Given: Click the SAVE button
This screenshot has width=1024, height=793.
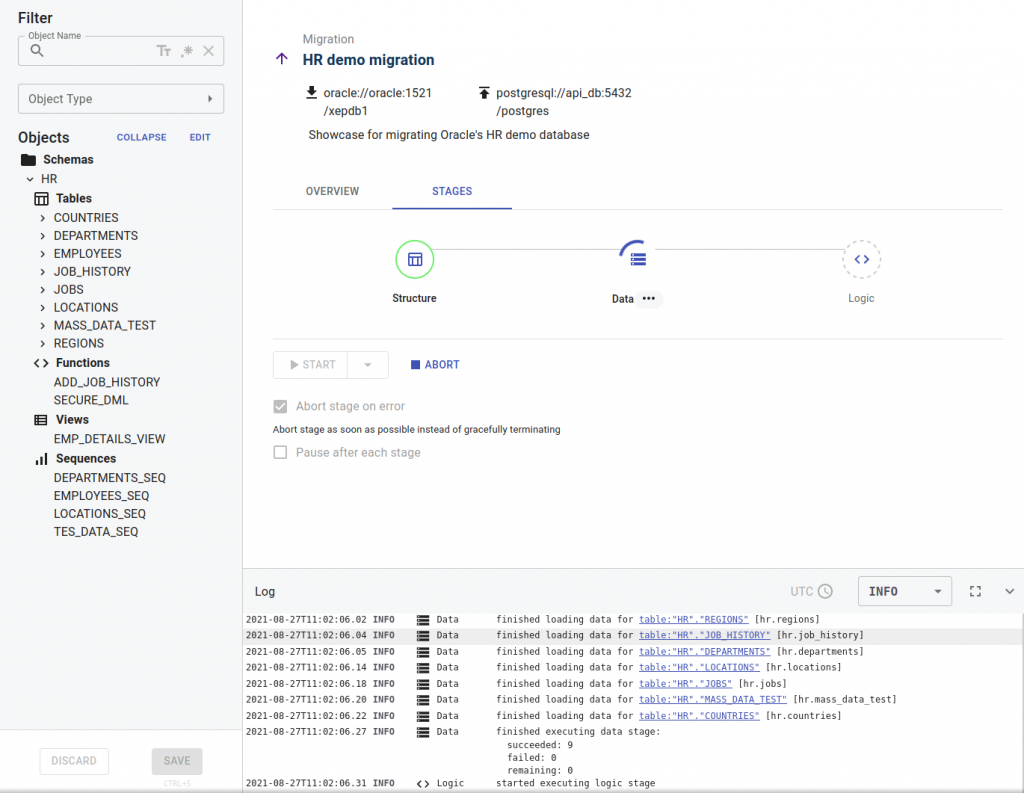Looking at the screenshot, I should 177,761.
